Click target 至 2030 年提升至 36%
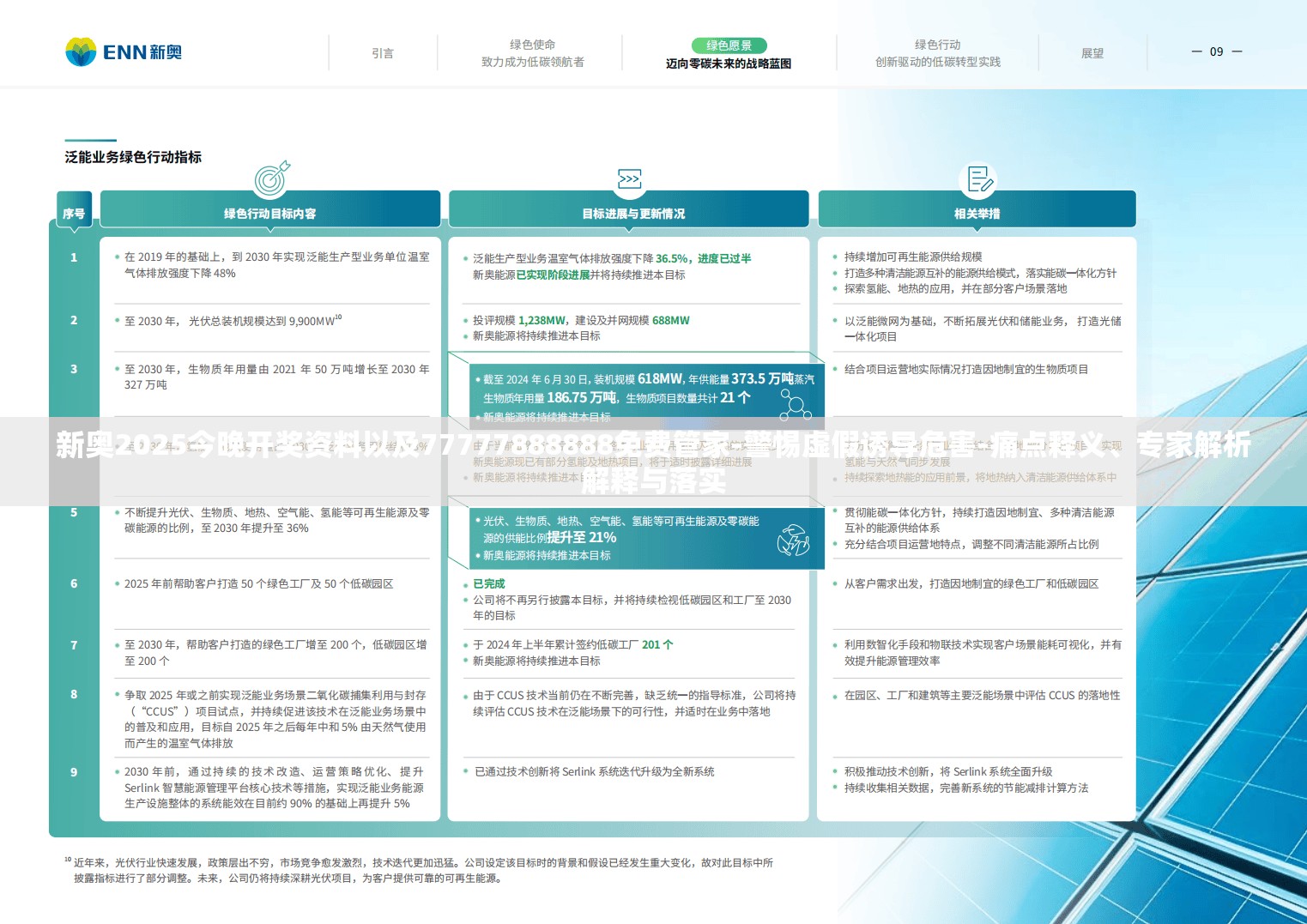 click(x=255, y=528)
